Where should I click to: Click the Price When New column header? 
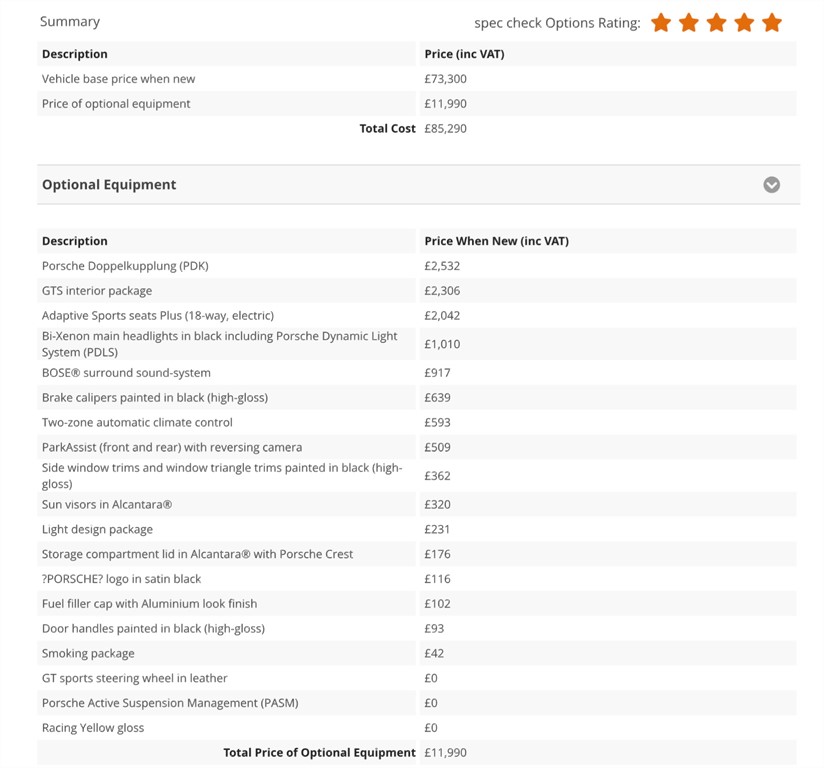[496, 241]
